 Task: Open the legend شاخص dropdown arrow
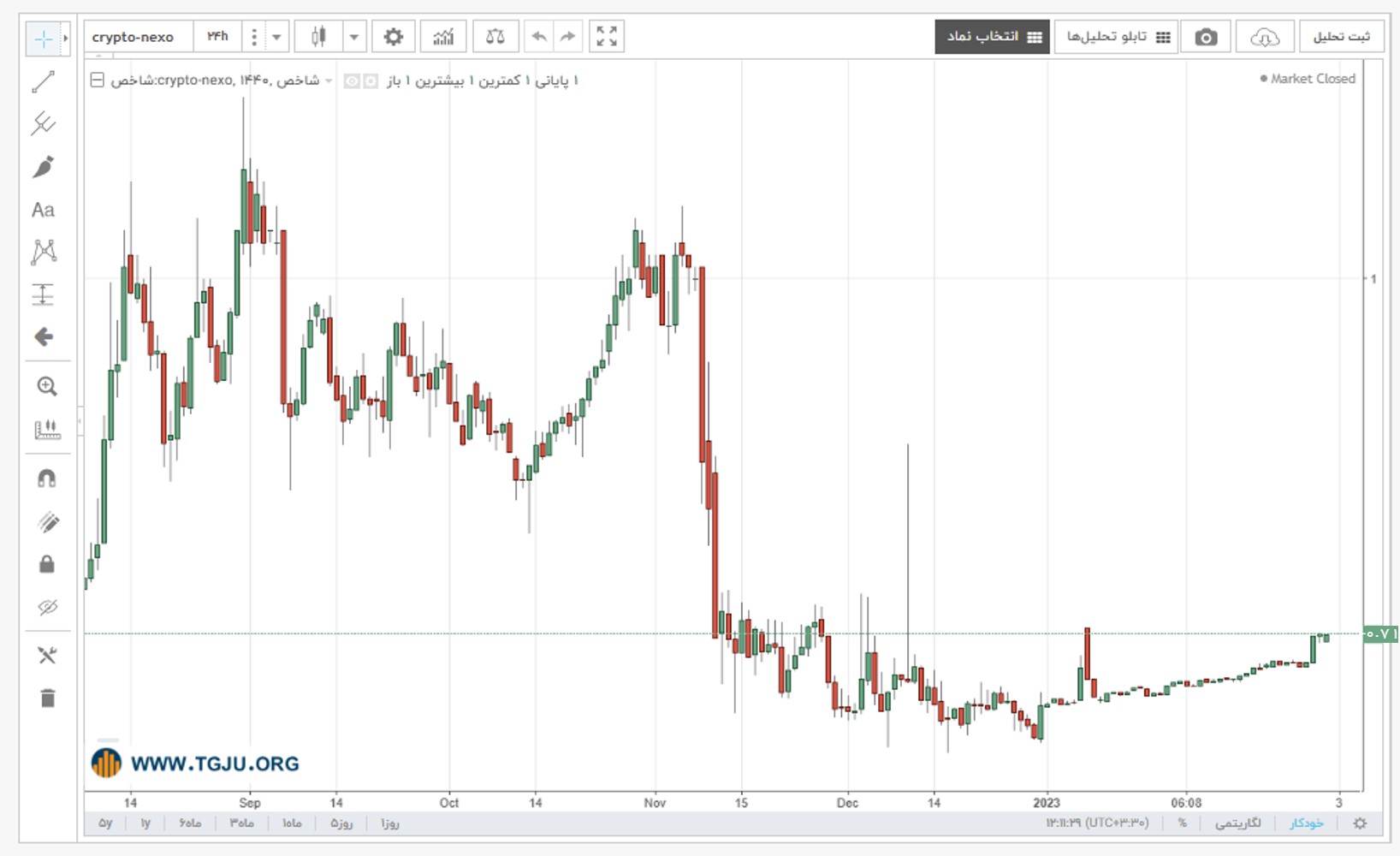pyautogui.click(x=329, y=81)
